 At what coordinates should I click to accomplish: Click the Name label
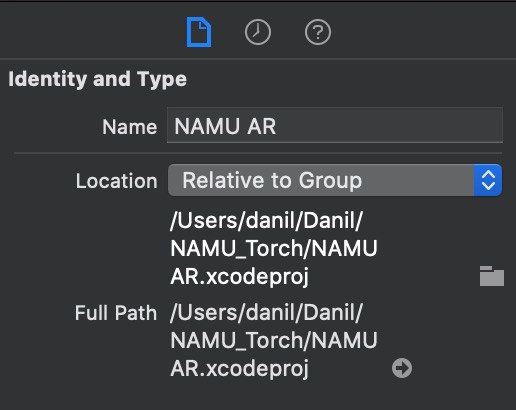tap(130, 127)
